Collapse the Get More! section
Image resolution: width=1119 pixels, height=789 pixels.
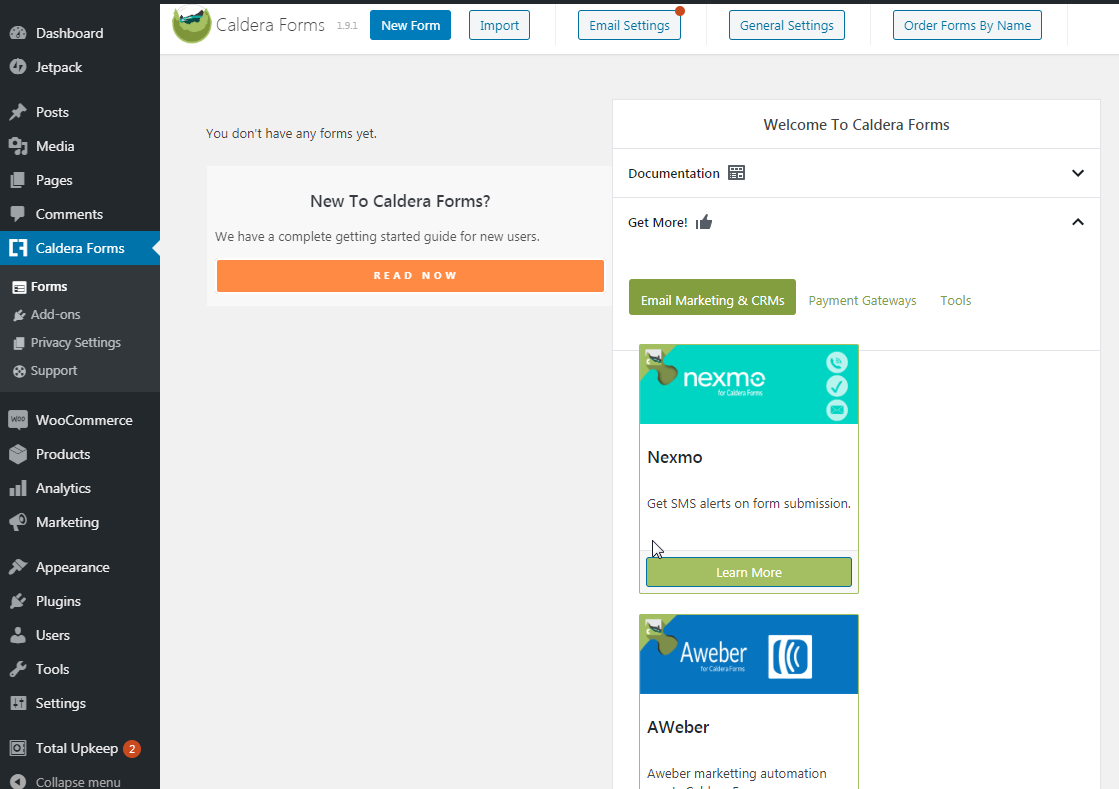pos(1078,221)
